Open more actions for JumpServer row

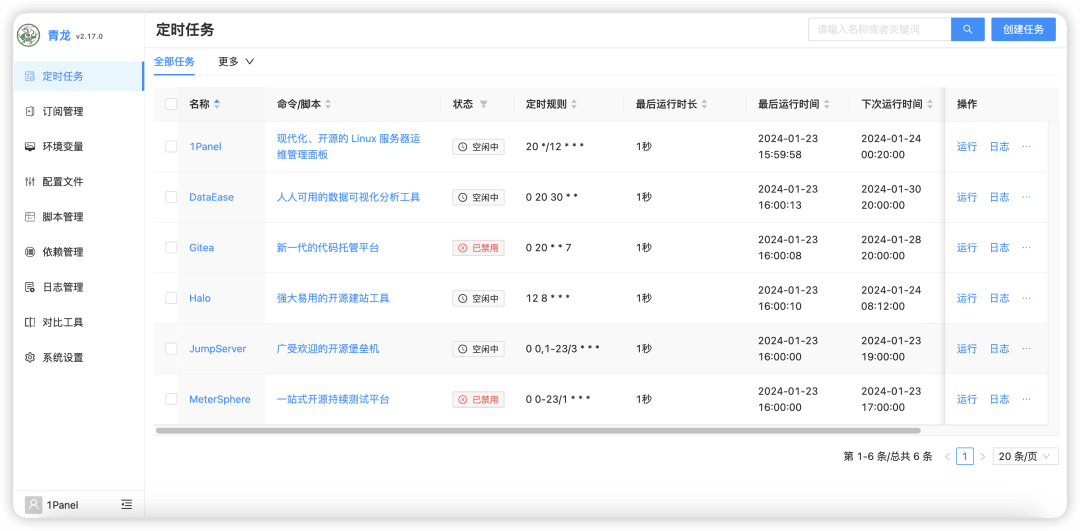pyautogui.click(x=1026, y=348)
